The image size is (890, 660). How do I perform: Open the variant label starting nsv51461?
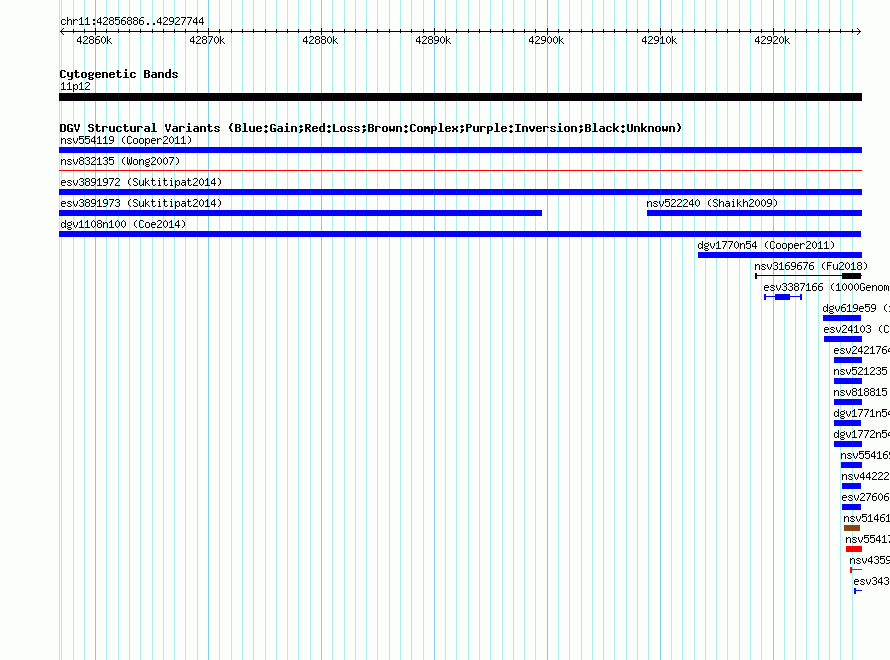tap(866, 518)
